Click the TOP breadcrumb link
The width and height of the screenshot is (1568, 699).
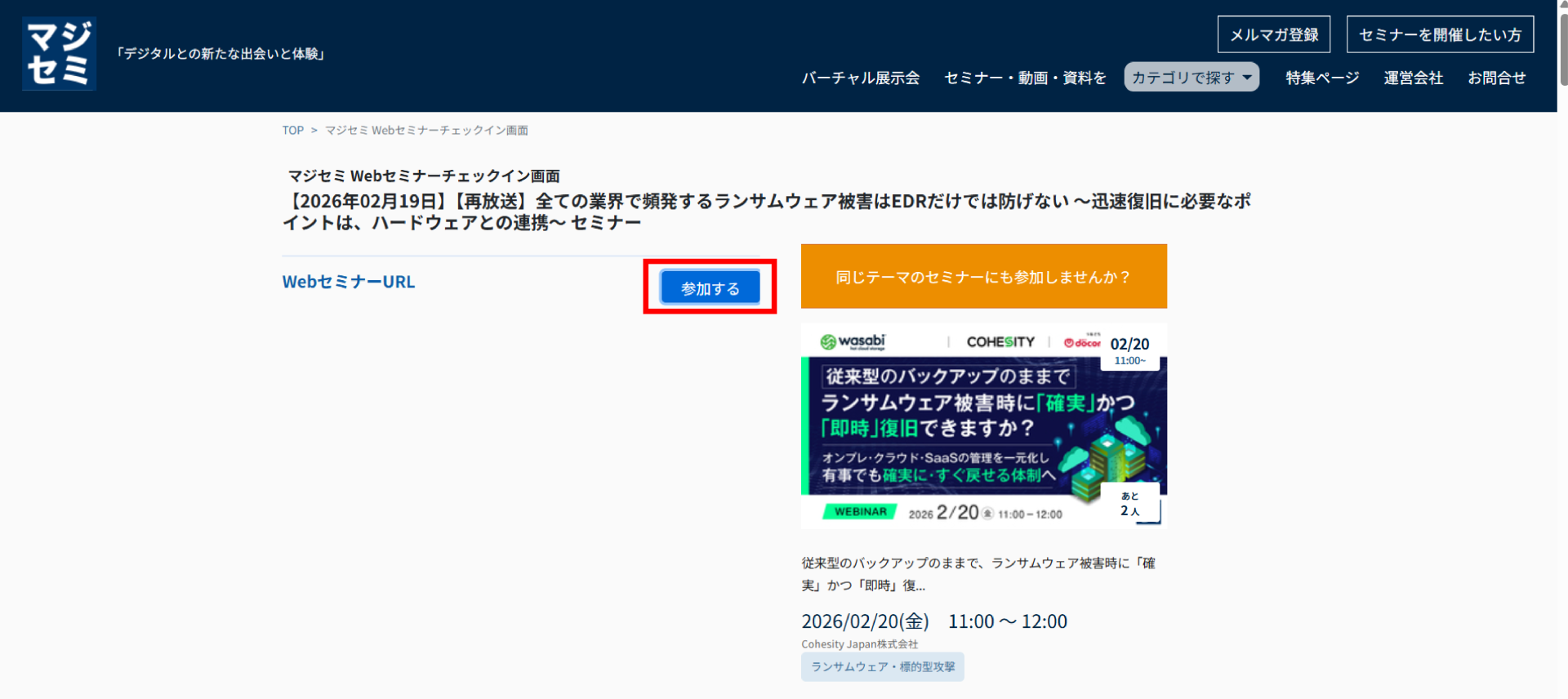click(x=292, y=131)
